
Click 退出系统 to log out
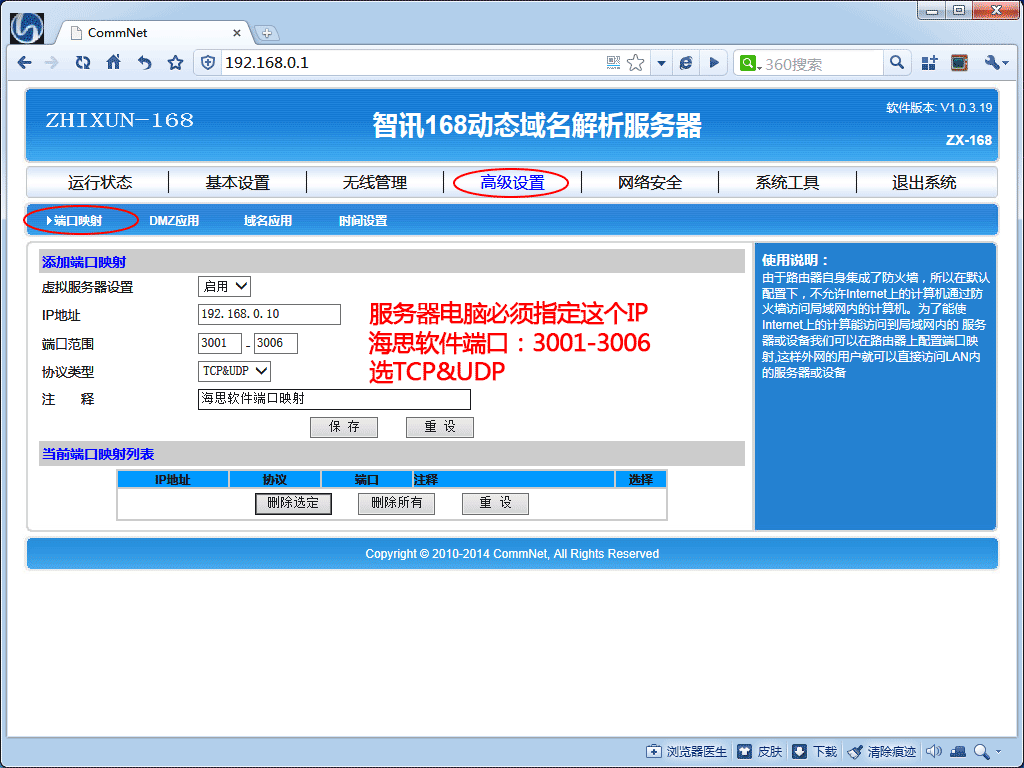[924, 182]
